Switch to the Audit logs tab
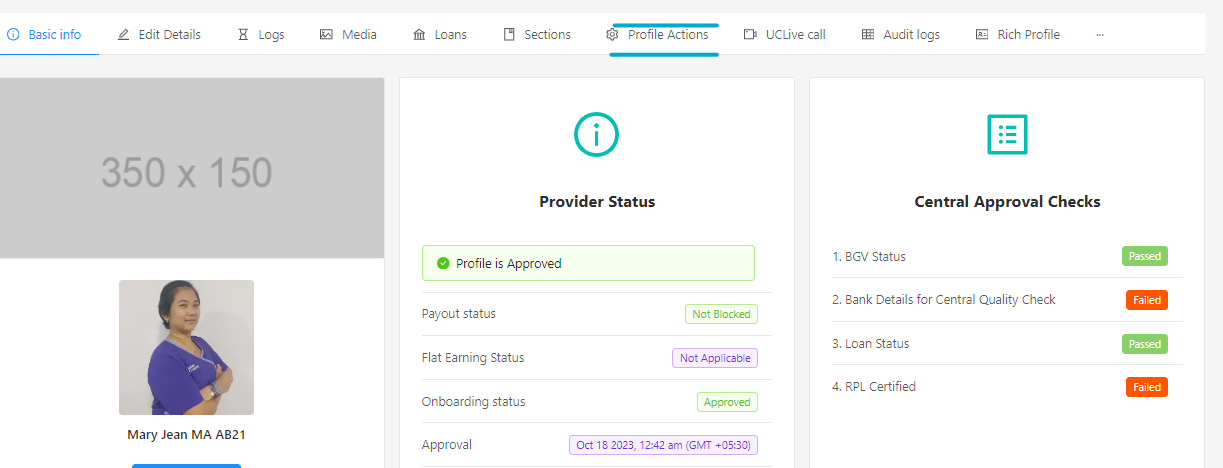This screenshot has width=1223, height=468. coord(911,34)
